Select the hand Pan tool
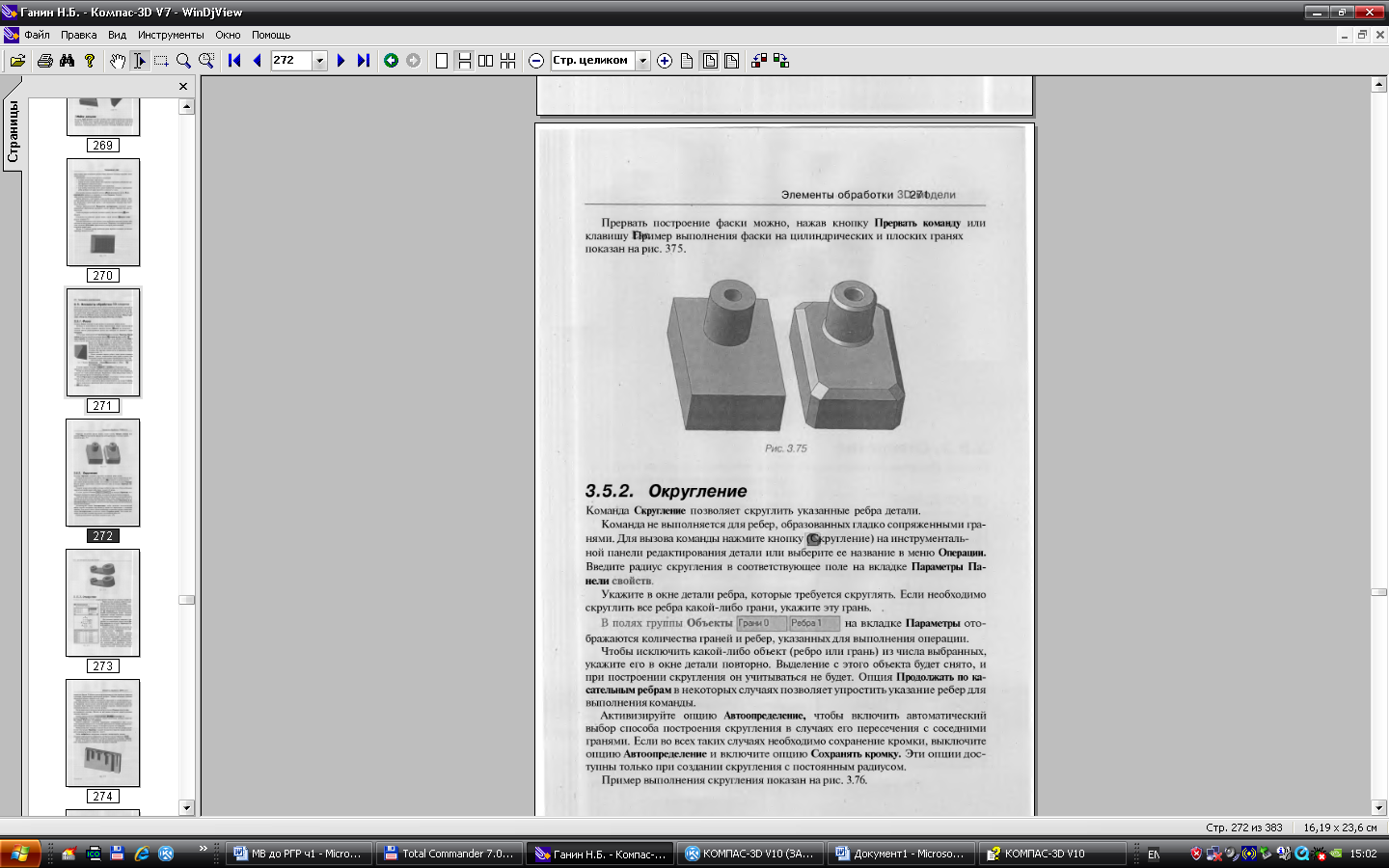The height and width of the screenshot is (868, 1389). (117, 61)
